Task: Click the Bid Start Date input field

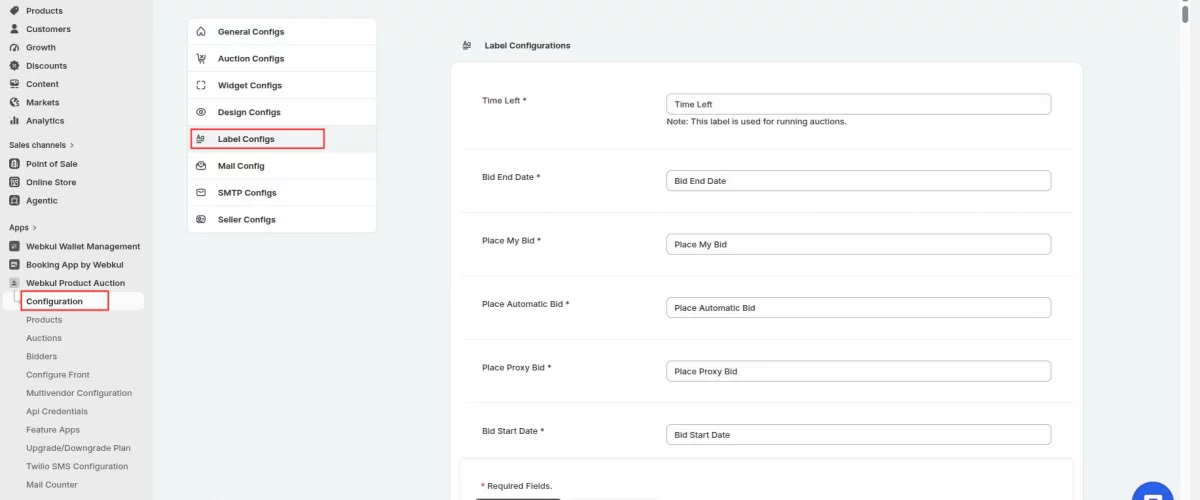Action: coord(858,435)
